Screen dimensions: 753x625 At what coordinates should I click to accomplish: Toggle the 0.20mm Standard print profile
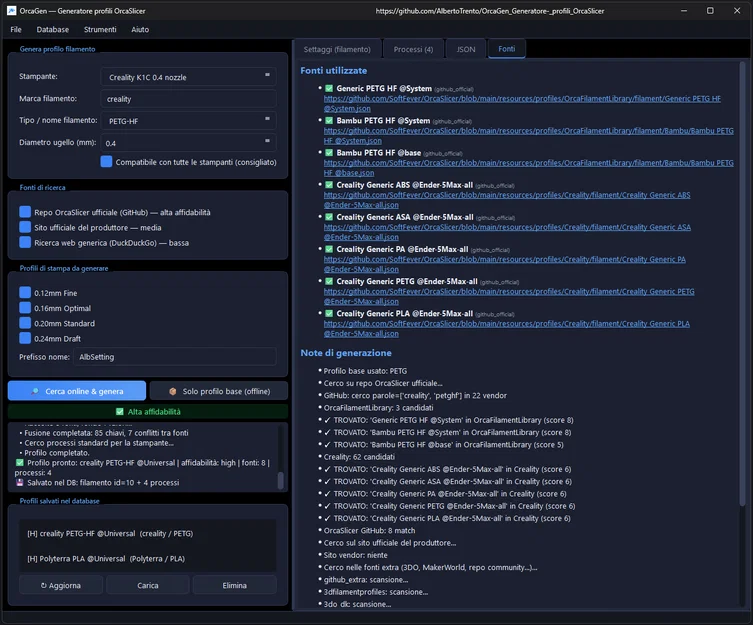coord(25,323)
